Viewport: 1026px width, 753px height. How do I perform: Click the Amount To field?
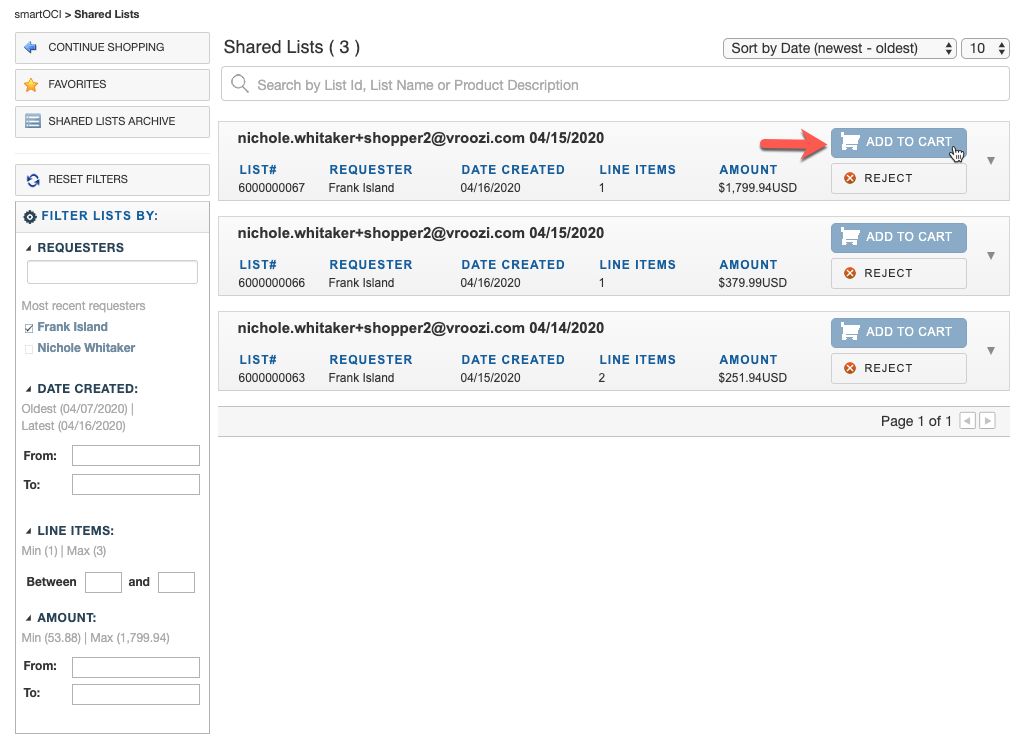135,694
